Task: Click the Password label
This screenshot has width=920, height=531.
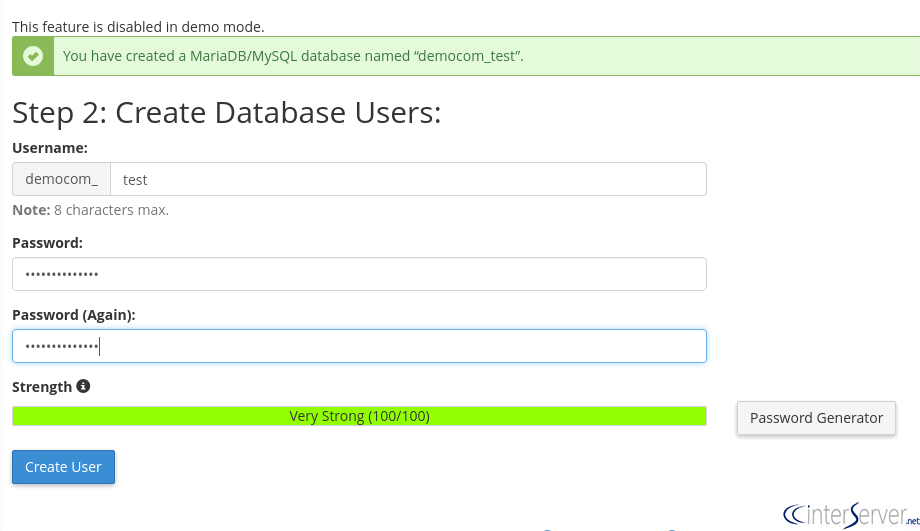Action: [48, 243]
